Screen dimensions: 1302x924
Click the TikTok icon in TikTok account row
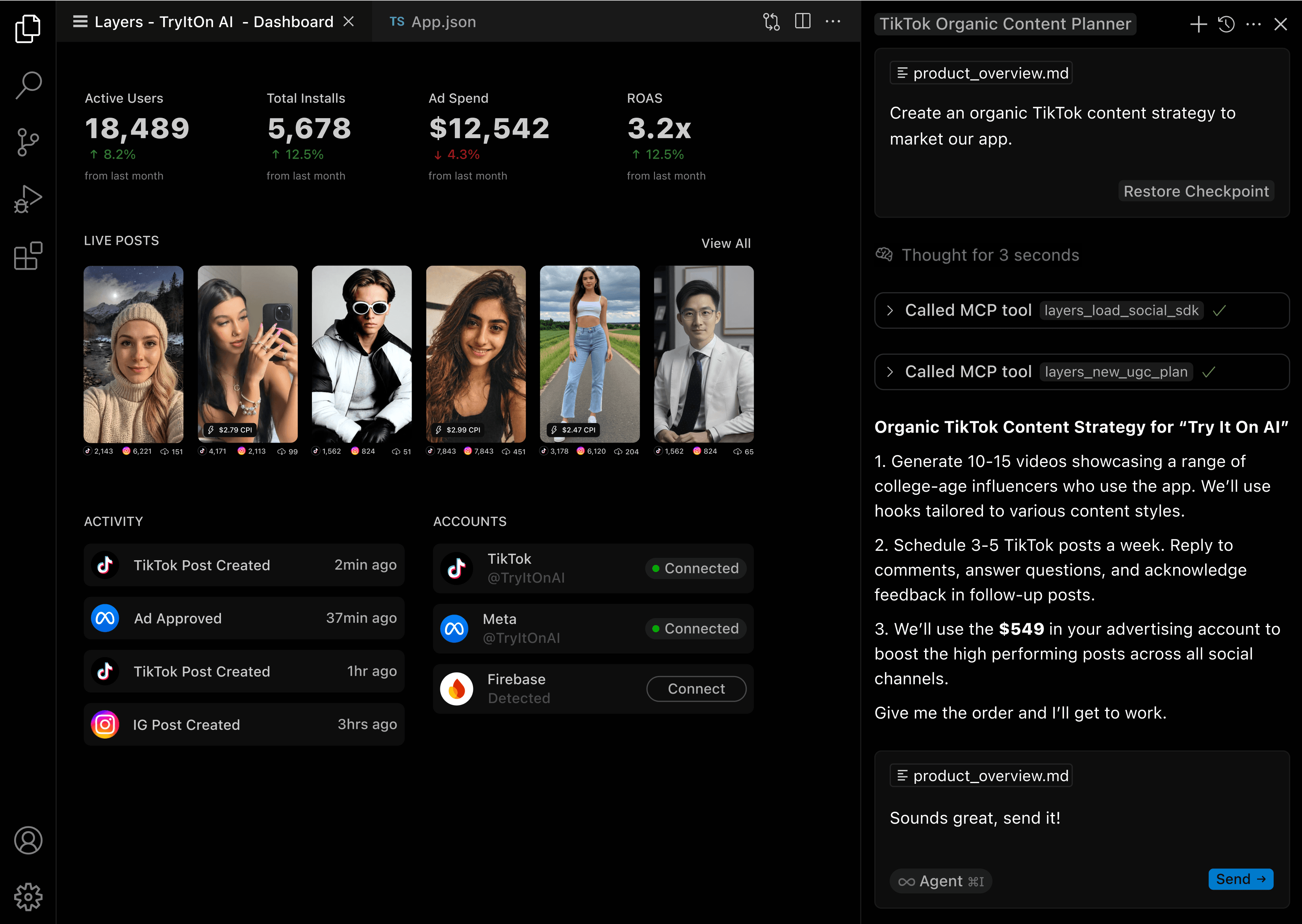456,568
